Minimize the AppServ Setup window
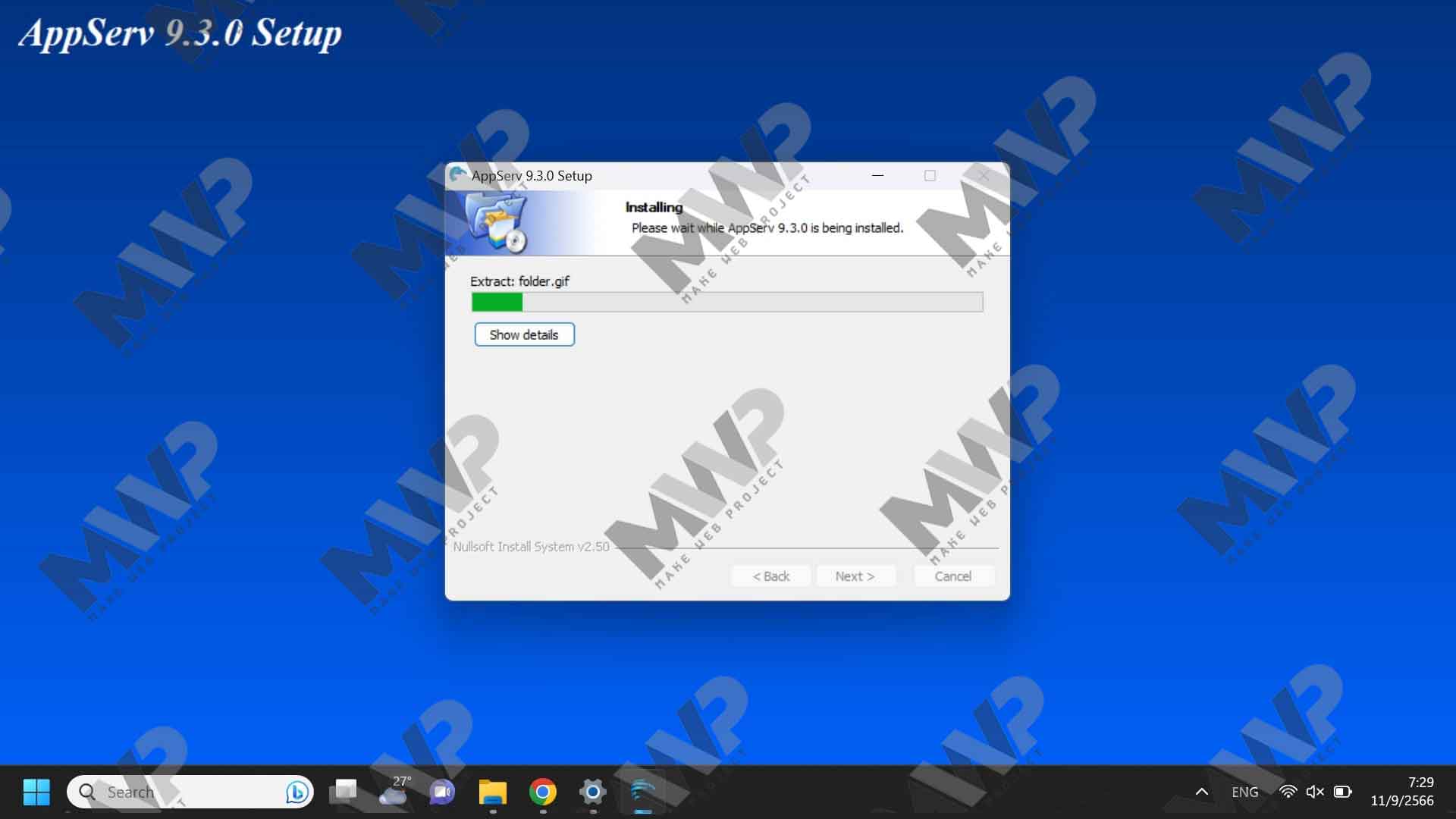Viewport: 1456px width, 819px height. click(877, 175)
